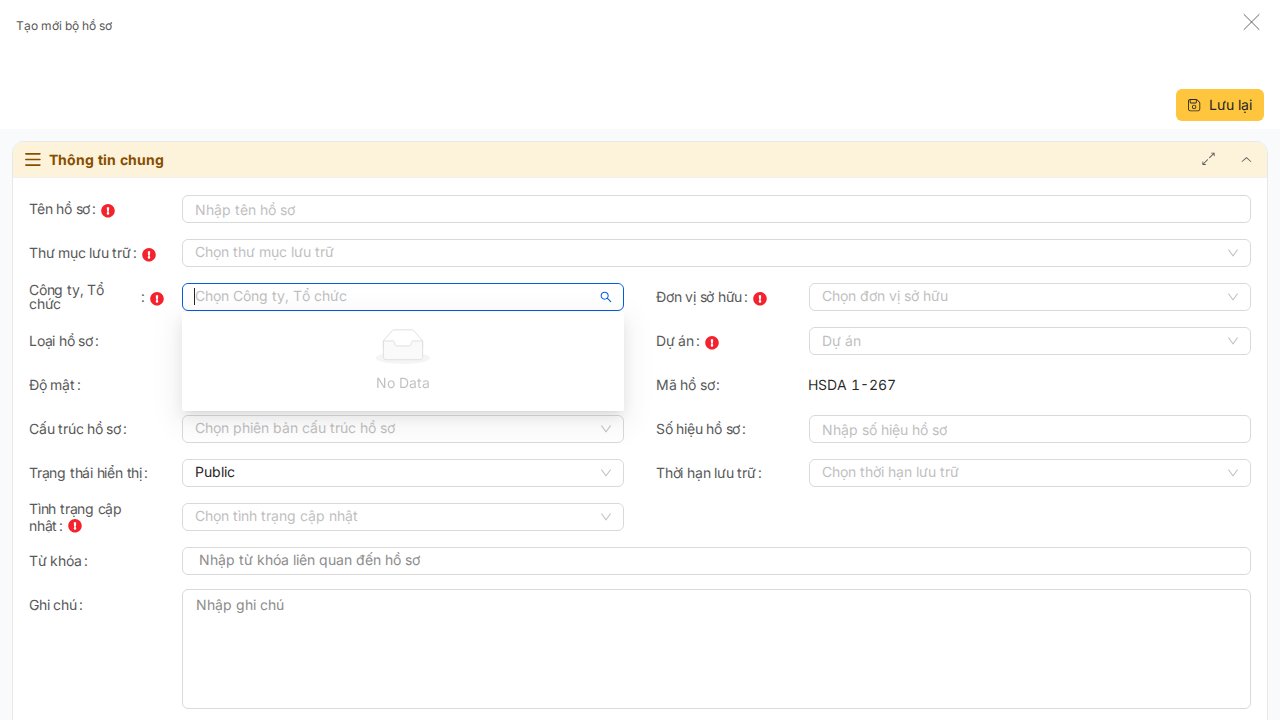Open the Đơn vị sở hữu dropdown
The width and height of the screenshot is (1280, 720).
coord(1029,297)
